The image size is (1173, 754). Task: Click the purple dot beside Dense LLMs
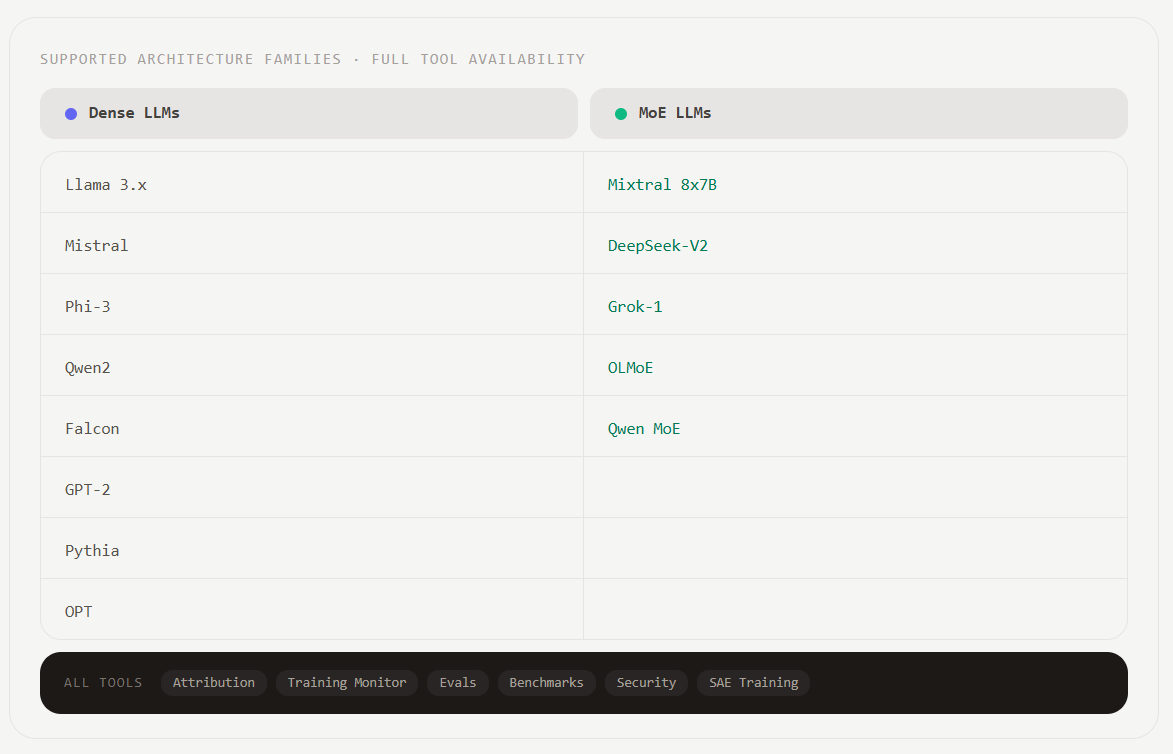71,114
